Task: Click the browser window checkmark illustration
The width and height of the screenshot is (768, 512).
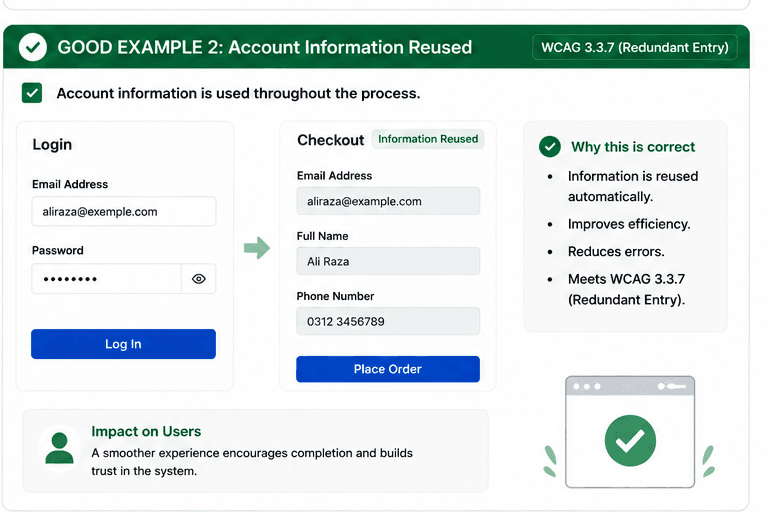Action: click(x=630, y=432)
